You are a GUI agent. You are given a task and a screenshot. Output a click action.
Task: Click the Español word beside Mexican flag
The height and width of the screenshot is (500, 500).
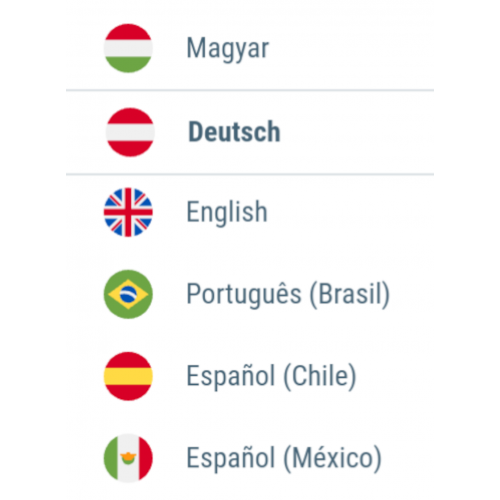[231, 457]
